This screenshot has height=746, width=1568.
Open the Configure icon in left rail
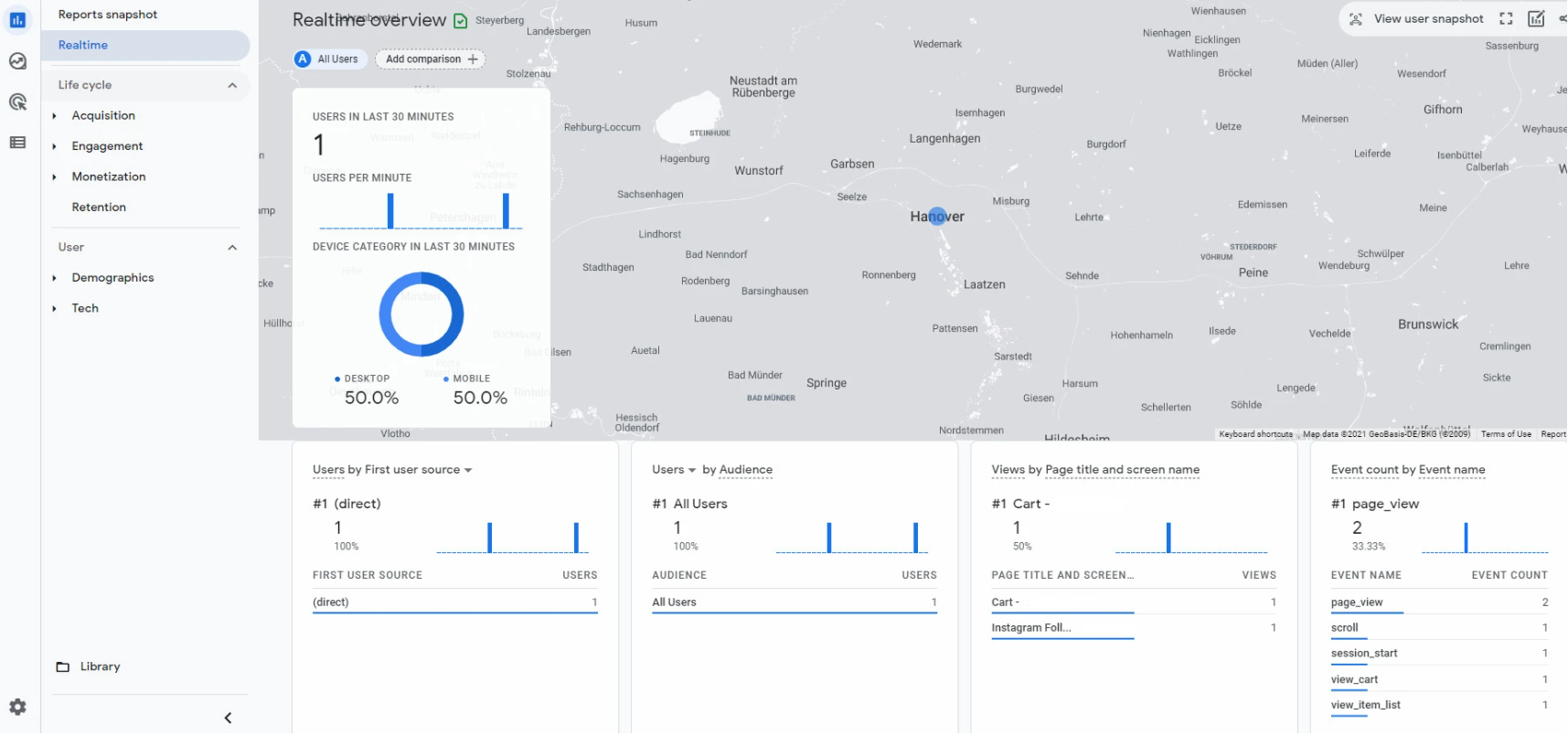pyautogui.click(x=17, y=143)
